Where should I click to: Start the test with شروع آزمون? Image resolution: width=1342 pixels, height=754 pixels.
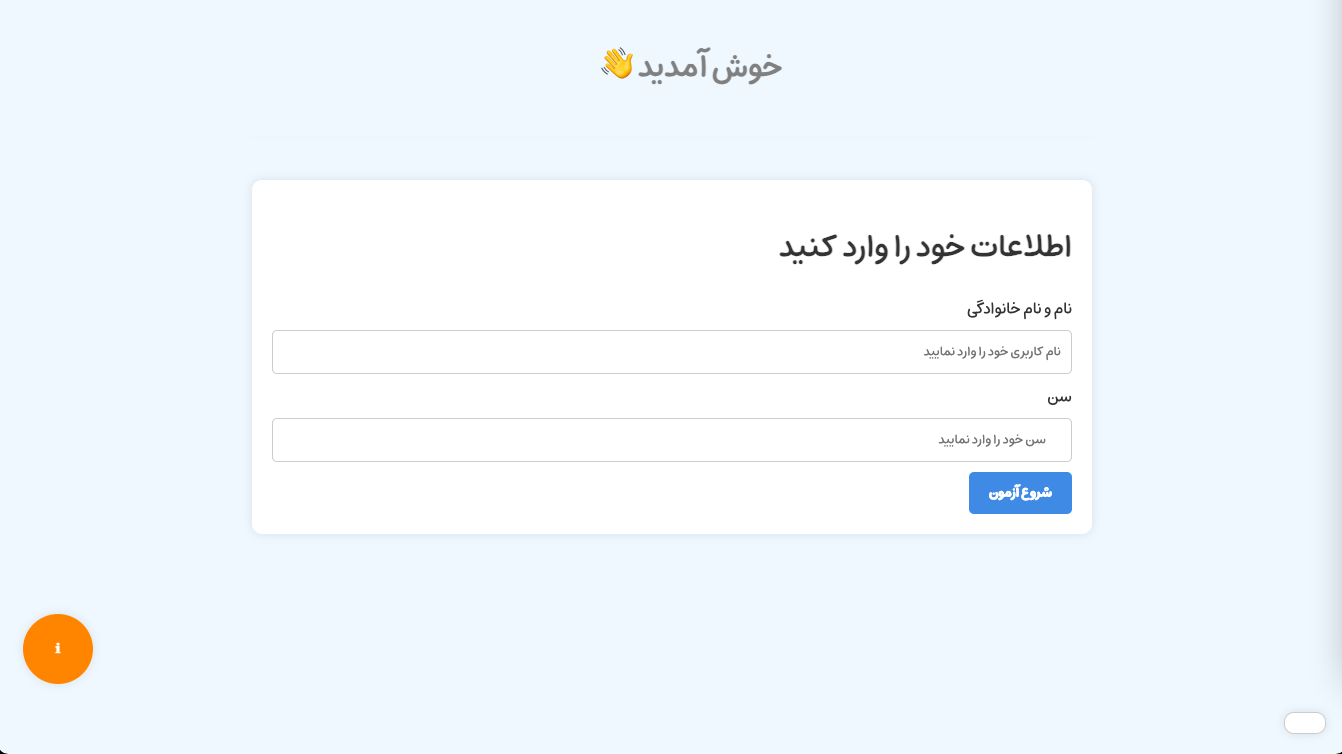[x=1020, y=493]
